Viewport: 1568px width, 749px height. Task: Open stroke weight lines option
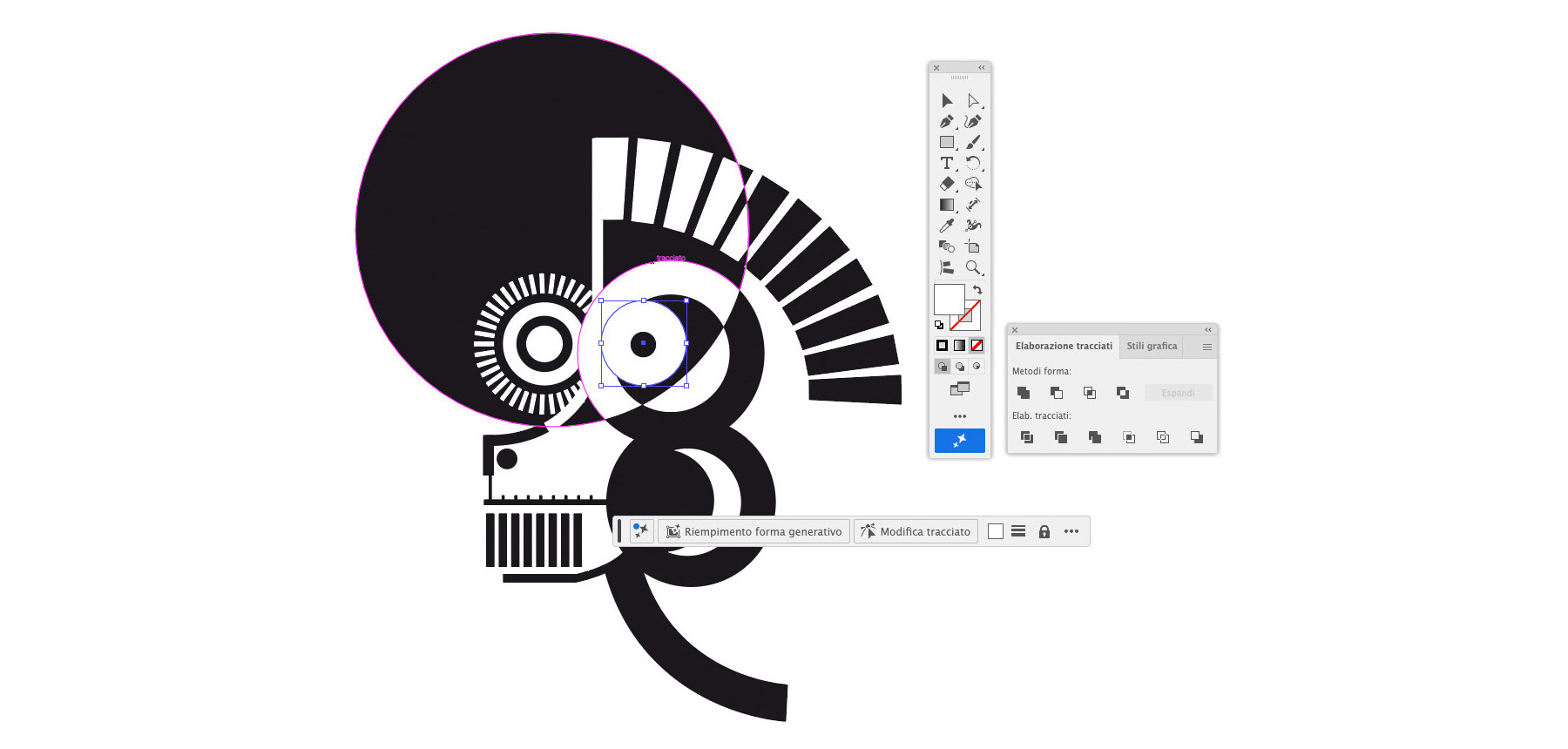click(1018, 531)
